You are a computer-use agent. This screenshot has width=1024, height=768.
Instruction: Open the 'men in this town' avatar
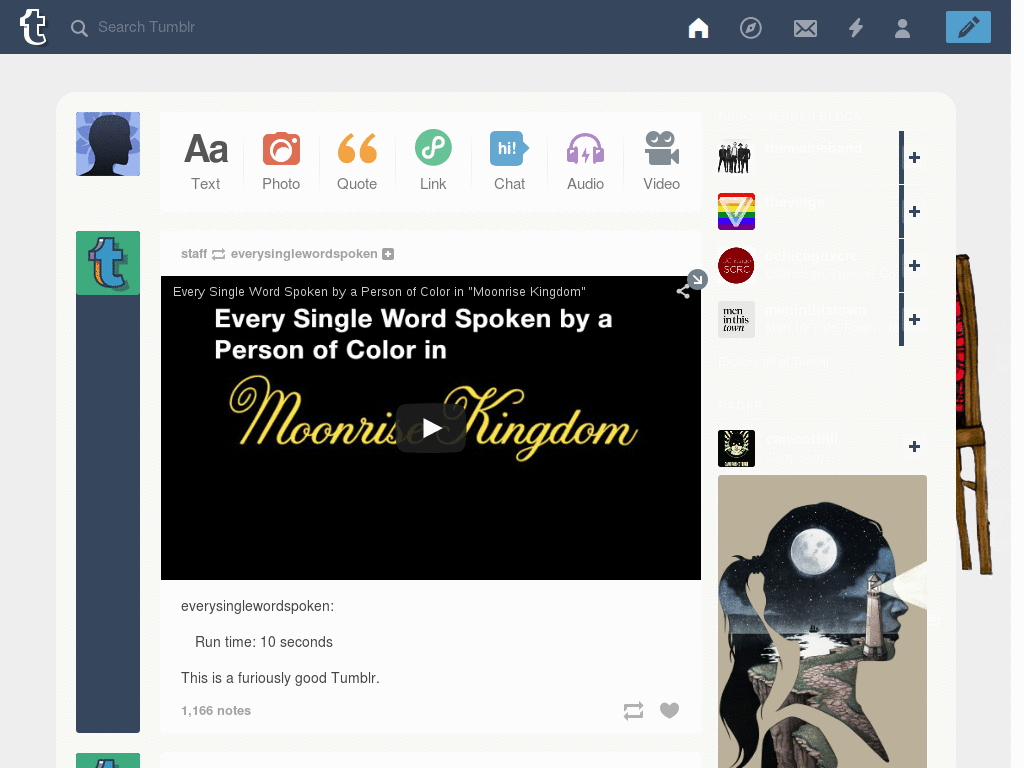(736, 319)
